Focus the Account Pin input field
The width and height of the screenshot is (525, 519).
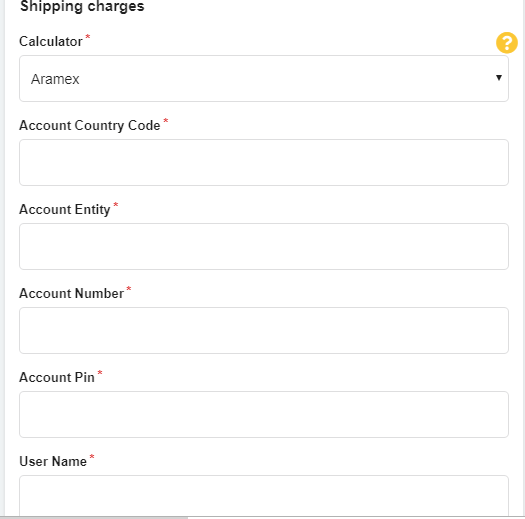click(x=264, y=415)
